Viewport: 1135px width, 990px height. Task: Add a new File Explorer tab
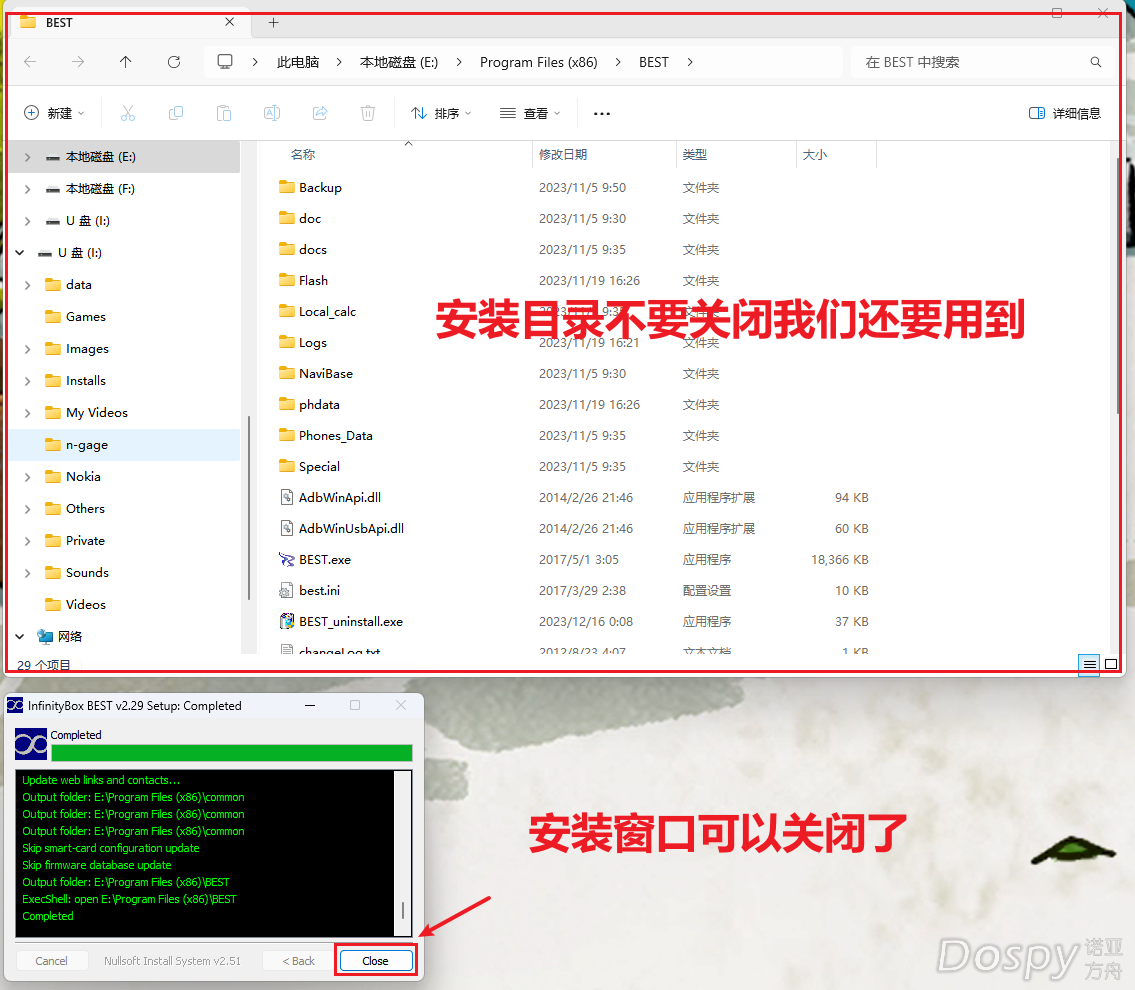[274, 22]
